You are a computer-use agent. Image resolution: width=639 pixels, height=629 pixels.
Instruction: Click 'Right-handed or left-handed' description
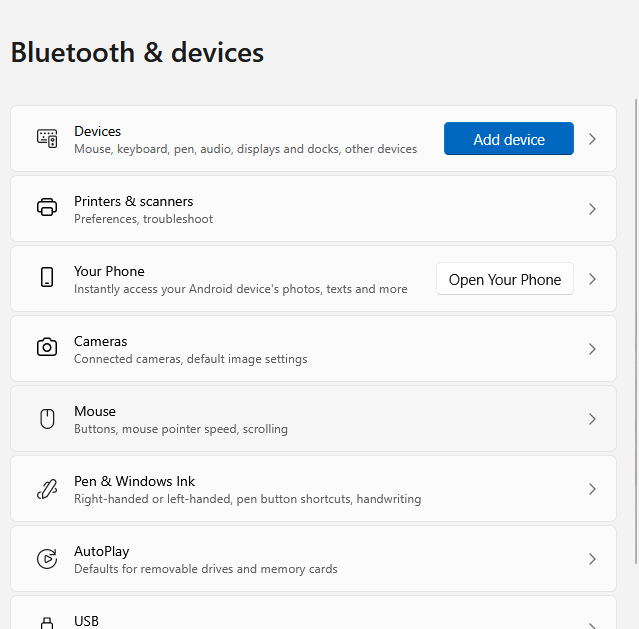coord(248,499)
